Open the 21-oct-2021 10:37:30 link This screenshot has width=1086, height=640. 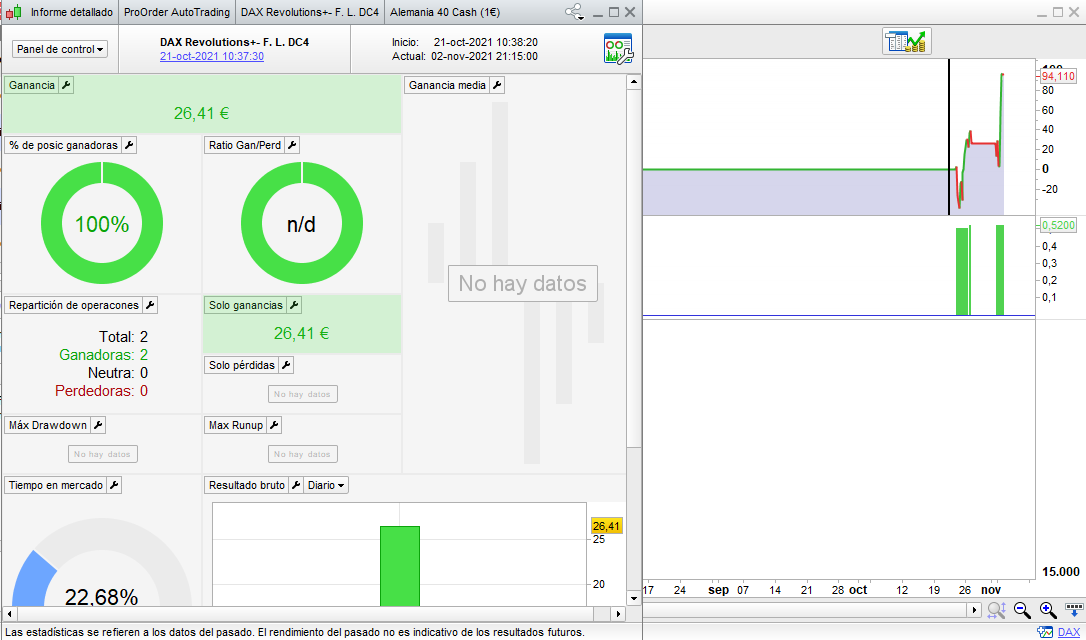(x=212, y=57)
